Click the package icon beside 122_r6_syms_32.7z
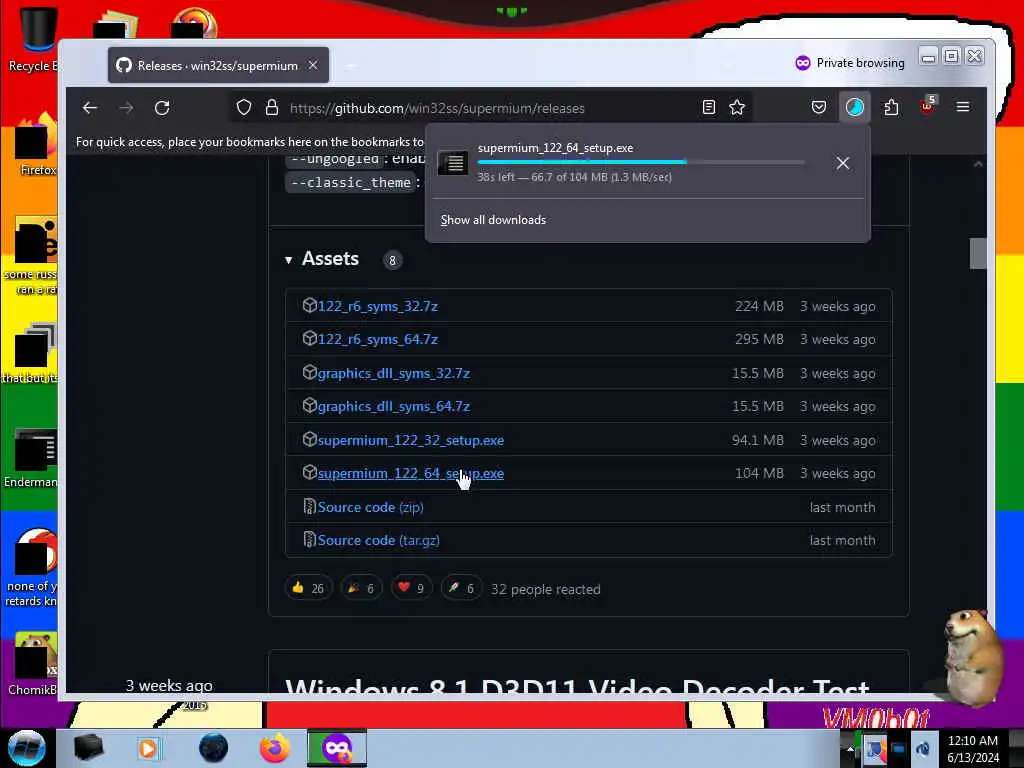The height and width of the screenshot is (768, 1024). pos(310,305)
